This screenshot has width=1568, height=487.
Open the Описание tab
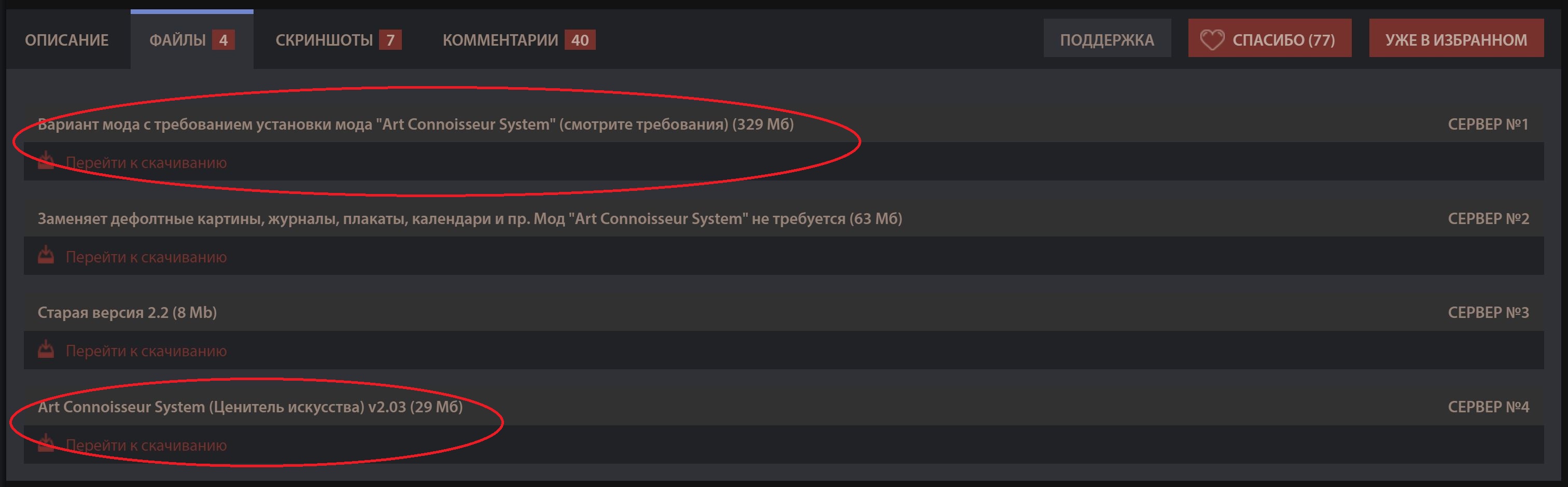click(x=67, y=40)
